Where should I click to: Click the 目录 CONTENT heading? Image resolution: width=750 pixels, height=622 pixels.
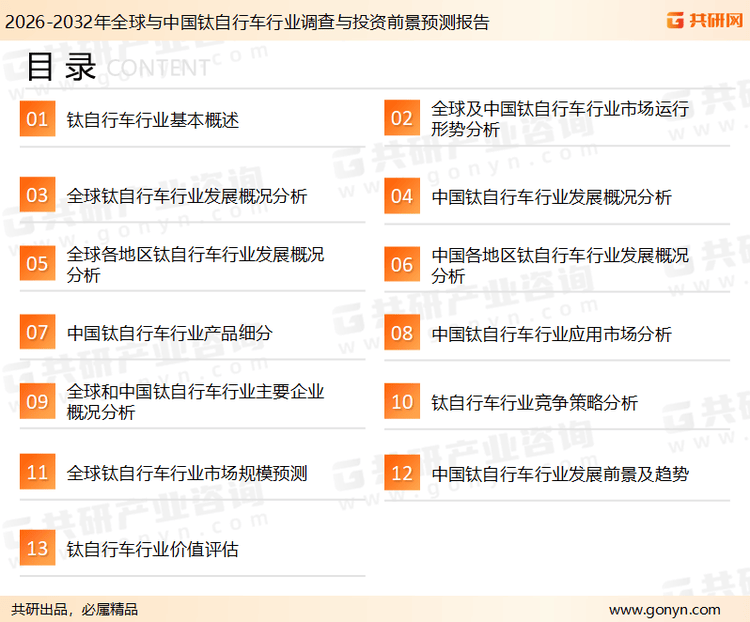pos(117,67)
